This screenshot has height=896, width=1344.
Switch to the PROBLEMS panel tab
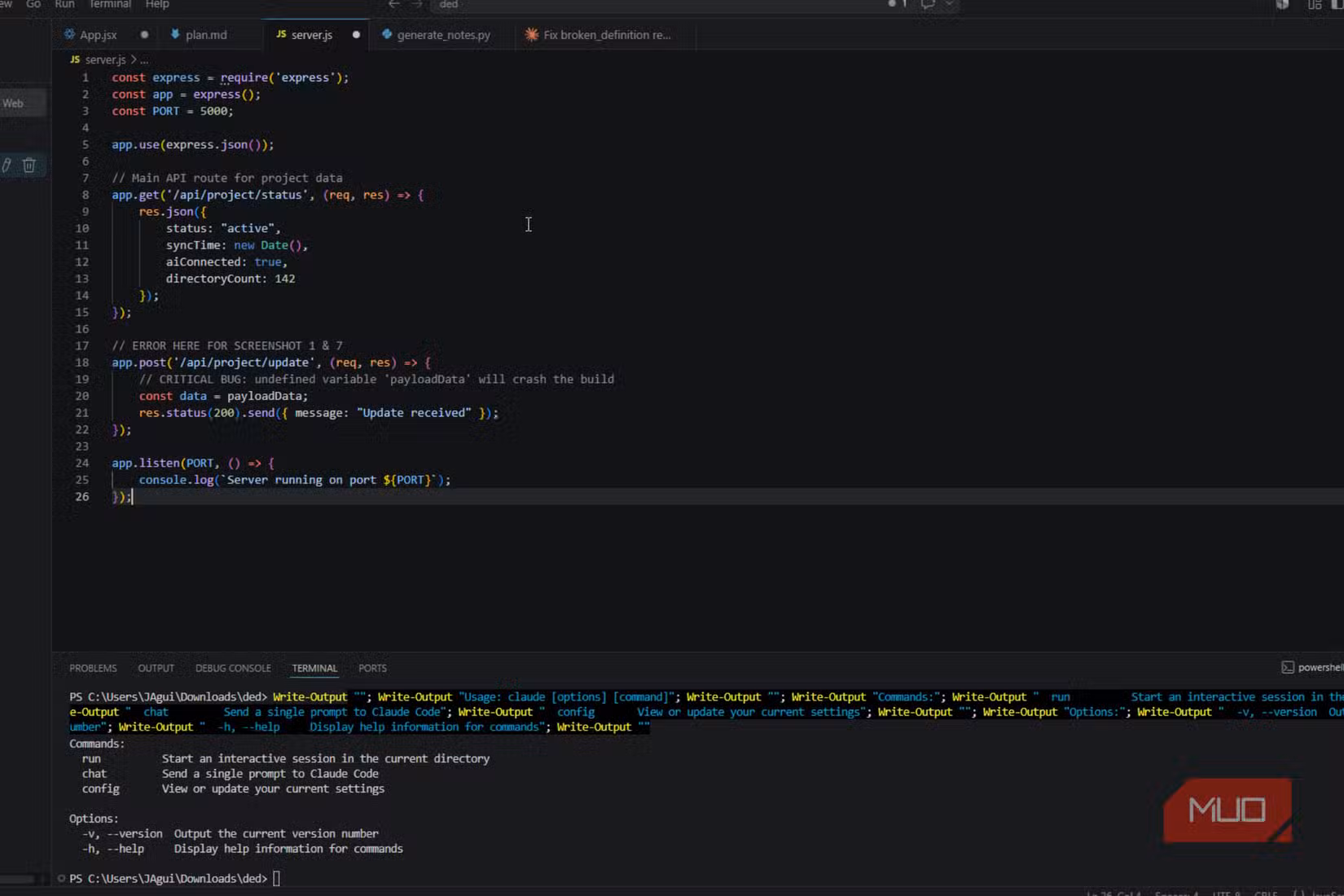[x=93, y=668]
